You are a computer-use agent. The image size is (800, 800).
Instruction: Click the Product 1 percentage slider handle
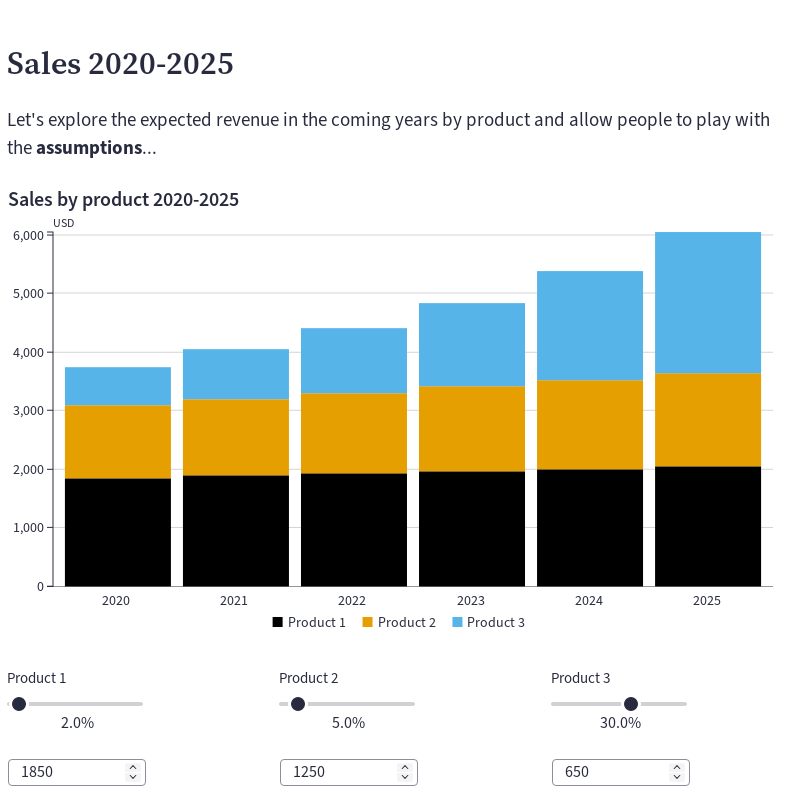pyautogui.click(x=19, y=704)
